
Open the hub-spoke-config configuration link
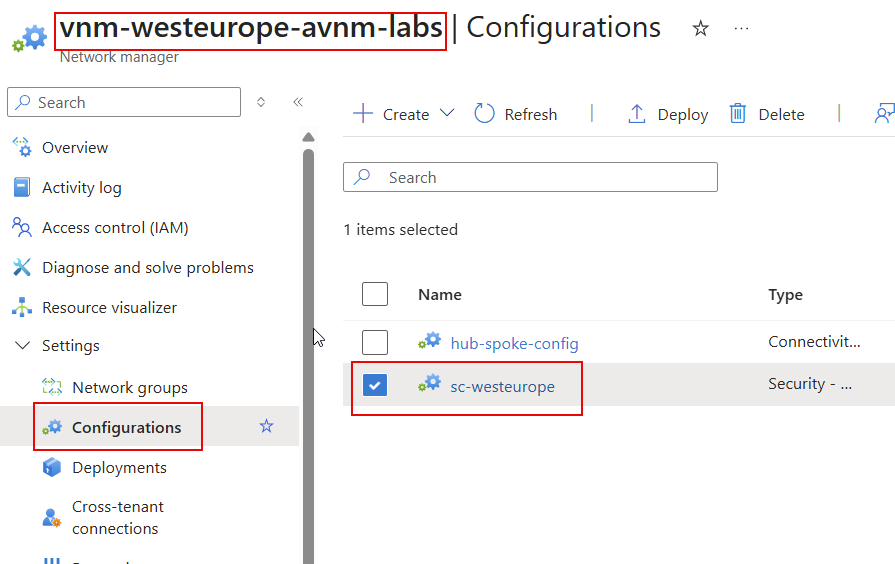(514, 344)
